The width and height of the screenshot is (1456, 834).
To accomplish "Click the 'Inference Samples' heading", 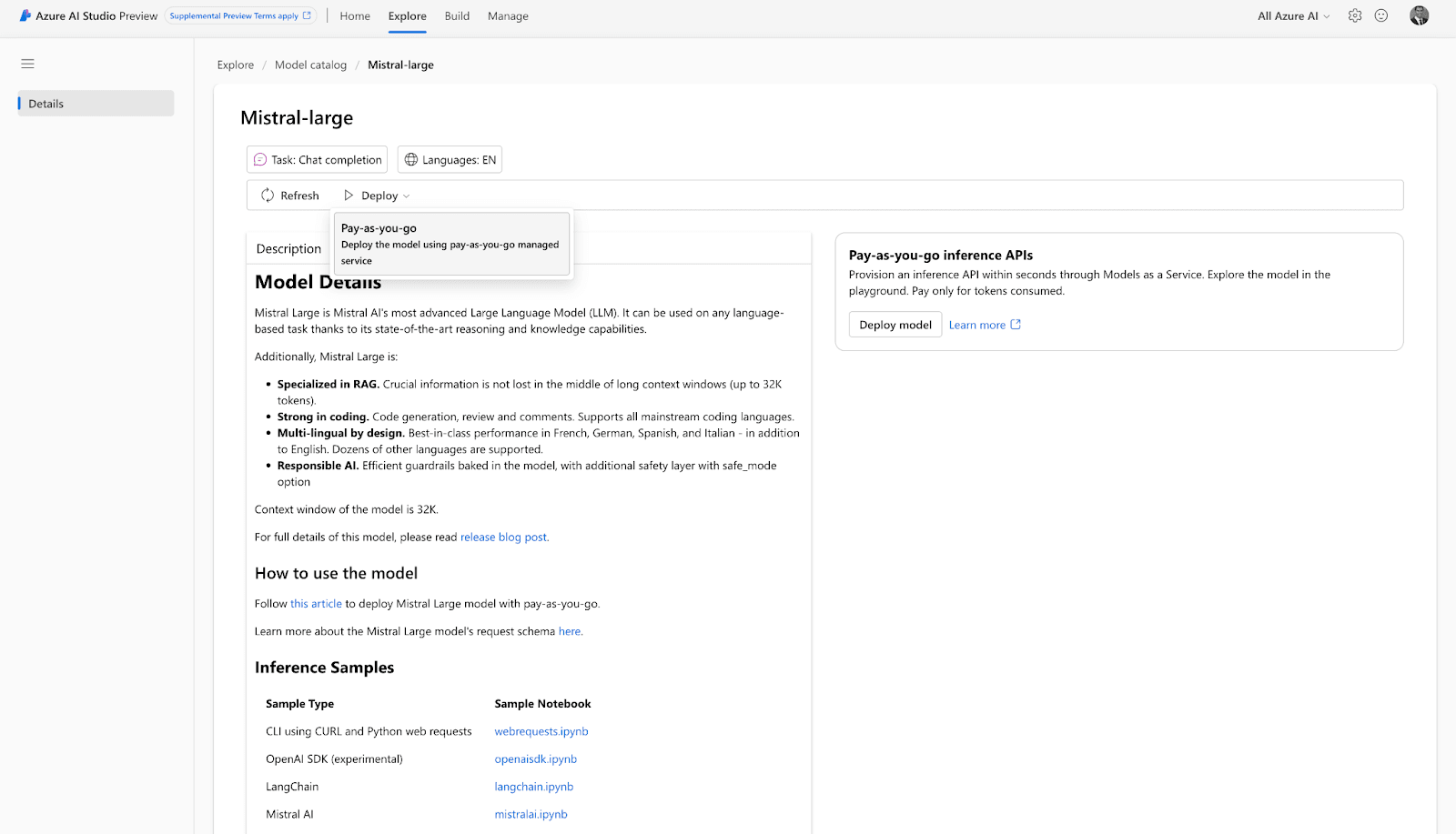I will click(x=324, y=668).
